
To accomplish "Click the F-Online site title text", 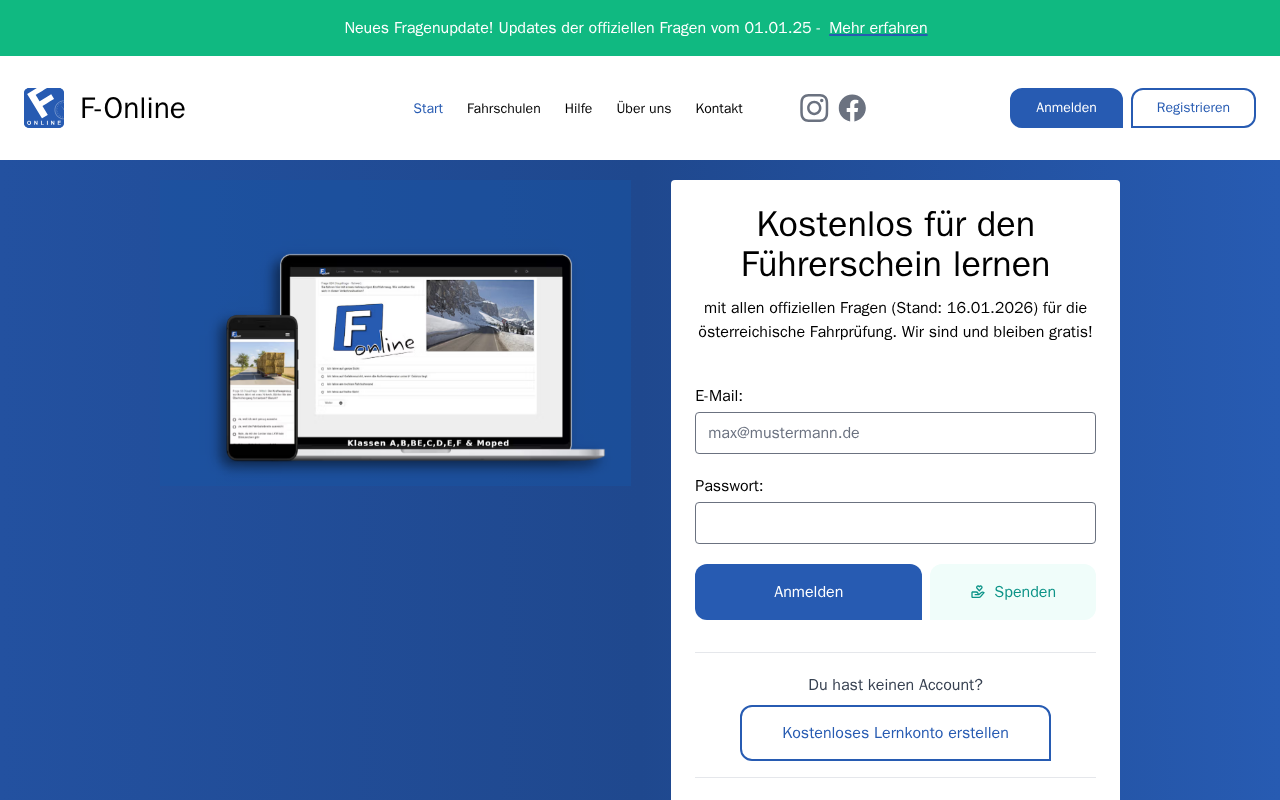I will pos(132,108).
